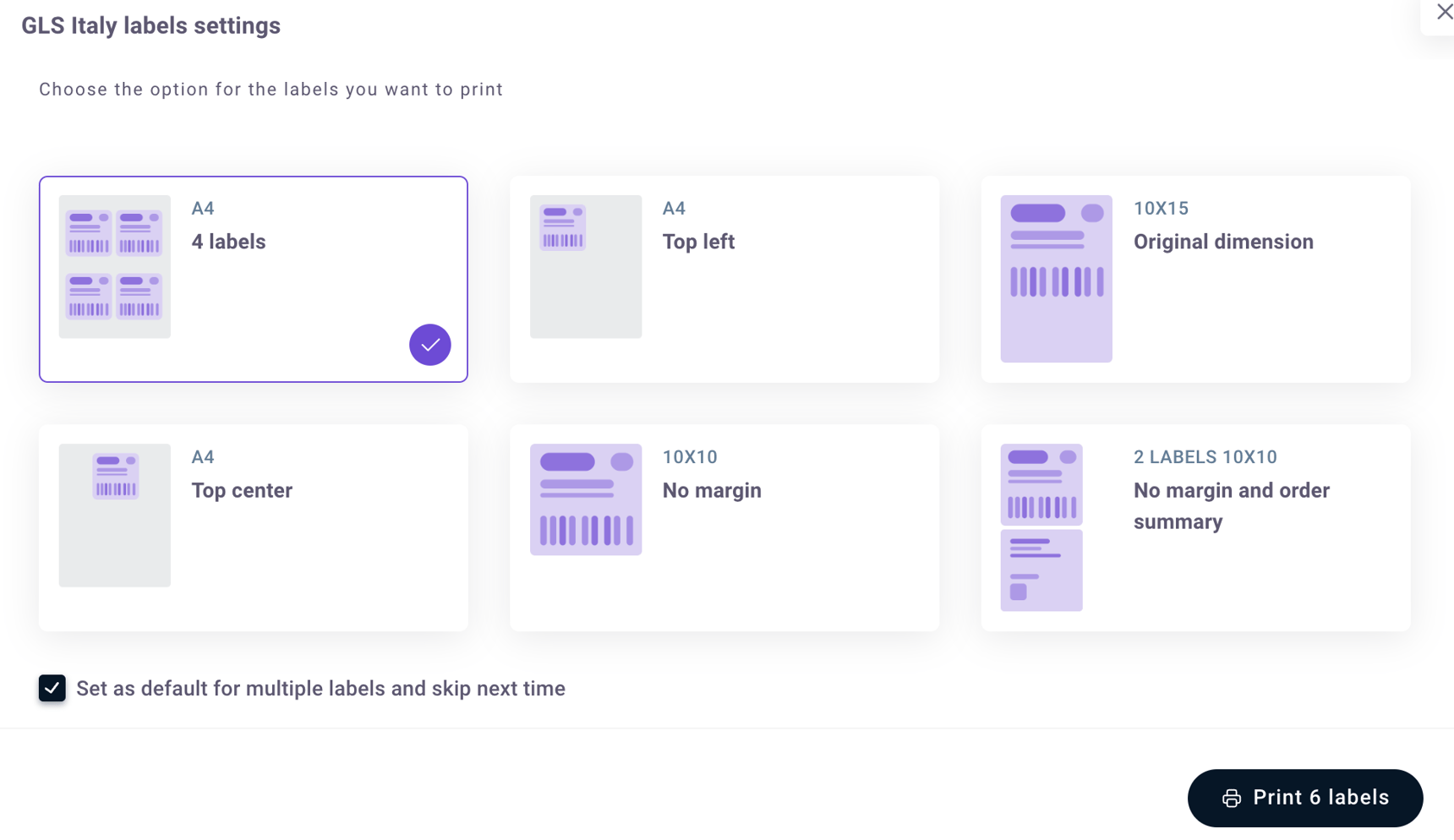Uncheck 'Set as default for multiple labels'
Screen dimensions: 1454x840
point(52,689)
